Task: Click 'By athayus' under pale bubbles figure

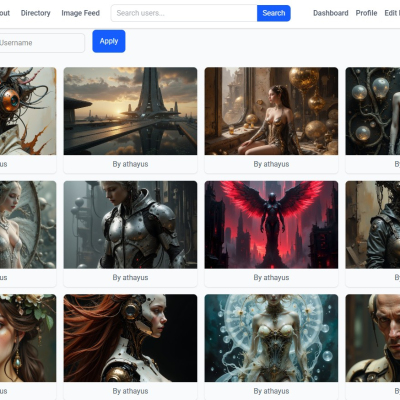Action: (271, 391)
